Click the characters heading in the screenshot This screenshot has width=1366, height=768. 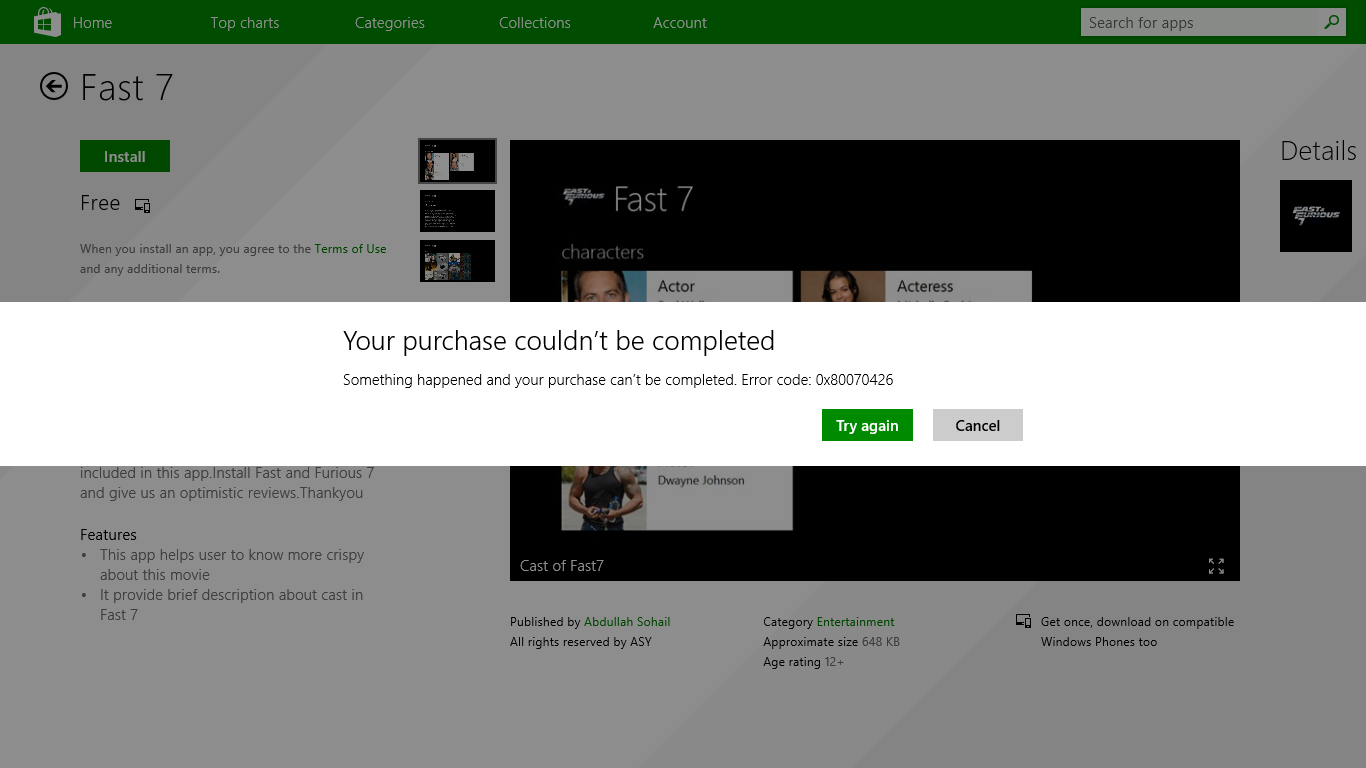602,252
